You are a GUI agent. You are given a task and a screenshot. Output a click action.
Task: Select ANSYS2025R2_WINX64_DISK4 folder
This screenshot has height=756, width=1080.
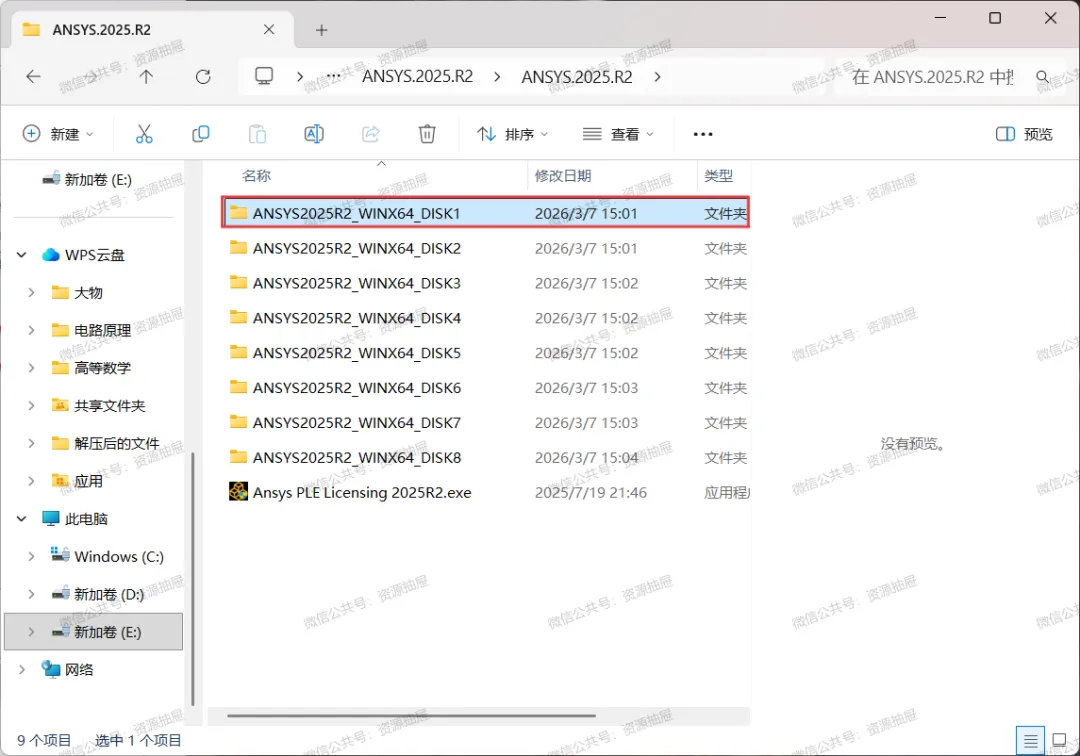[x=486, y=317]
